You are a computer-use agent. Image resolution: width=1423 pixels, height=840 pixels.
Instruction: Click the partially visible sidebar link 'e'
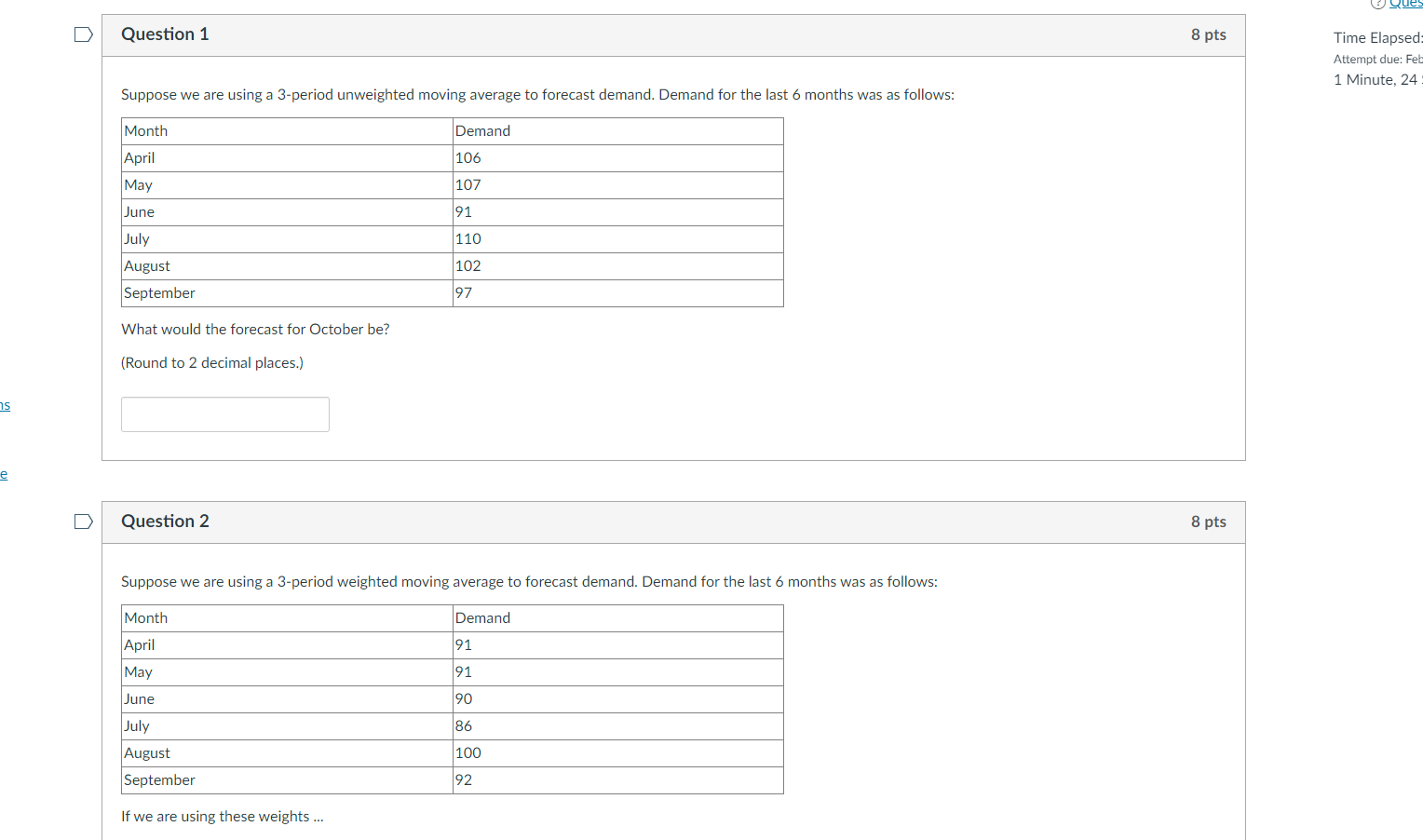[x=4, y=474]
